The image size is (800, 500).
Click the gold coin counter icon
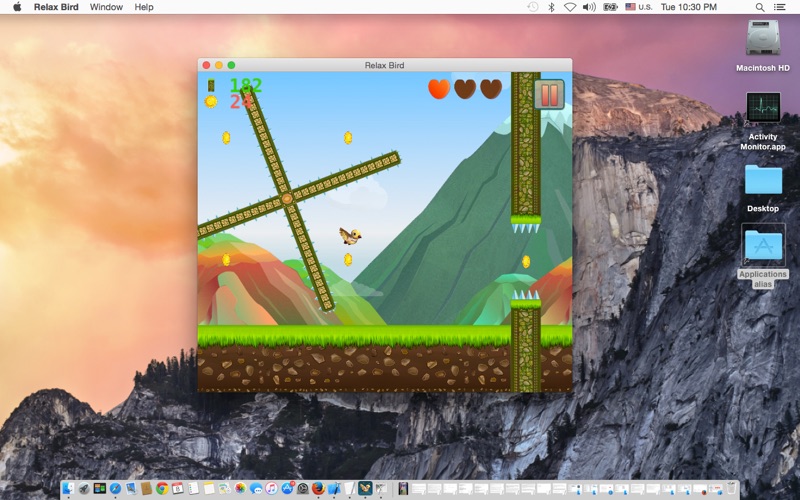pyautogui.click(x=211, y=101)
